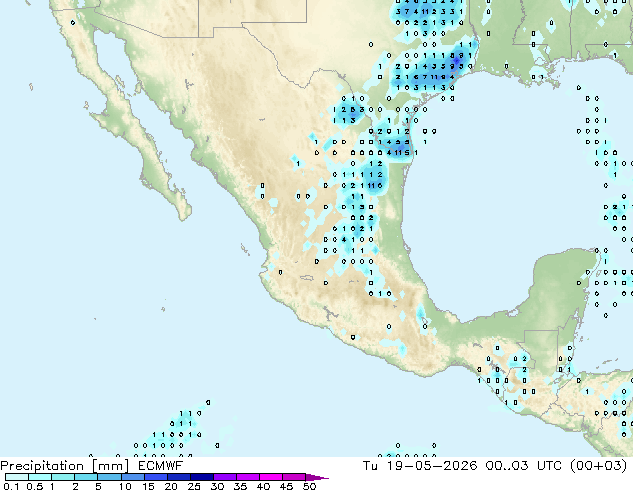
Task: Click the date text '19-05-2026'
Action: pos(432,466)
